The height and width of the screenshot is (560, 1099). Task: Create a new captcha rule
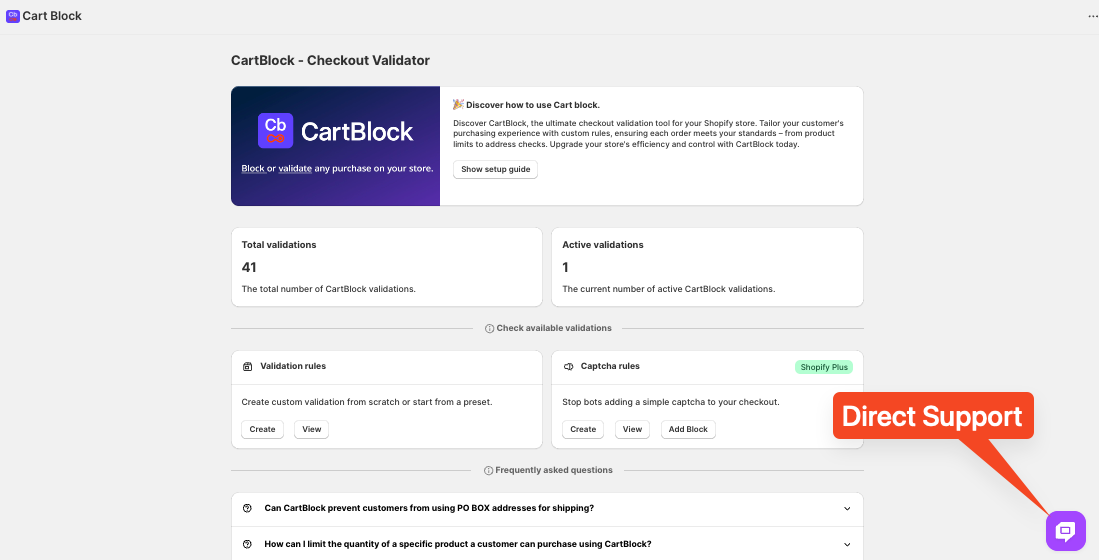tap(583, 430)
